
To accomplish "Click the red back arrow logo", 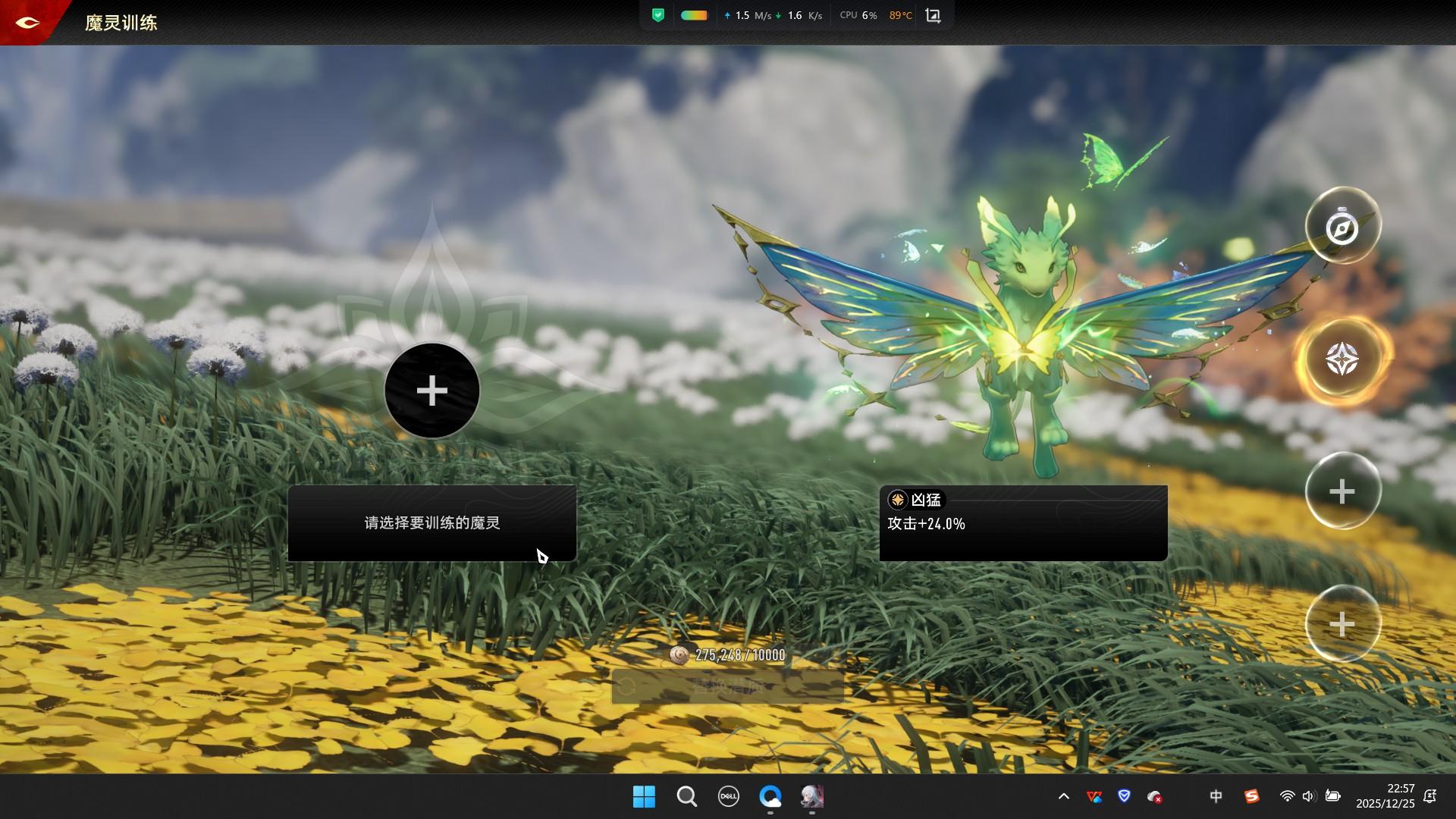I will tap(27, 22).
